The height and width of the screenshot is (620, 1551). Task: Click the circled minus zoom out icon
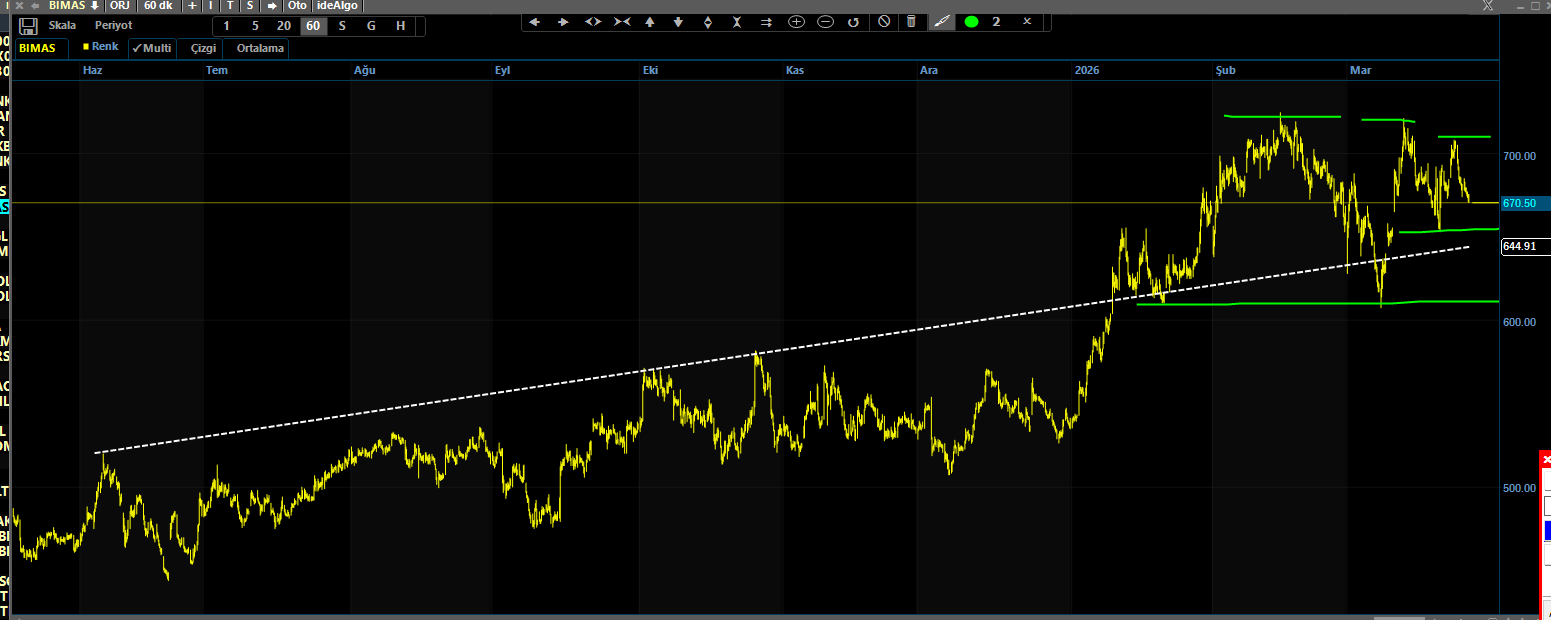click(825, 22)
